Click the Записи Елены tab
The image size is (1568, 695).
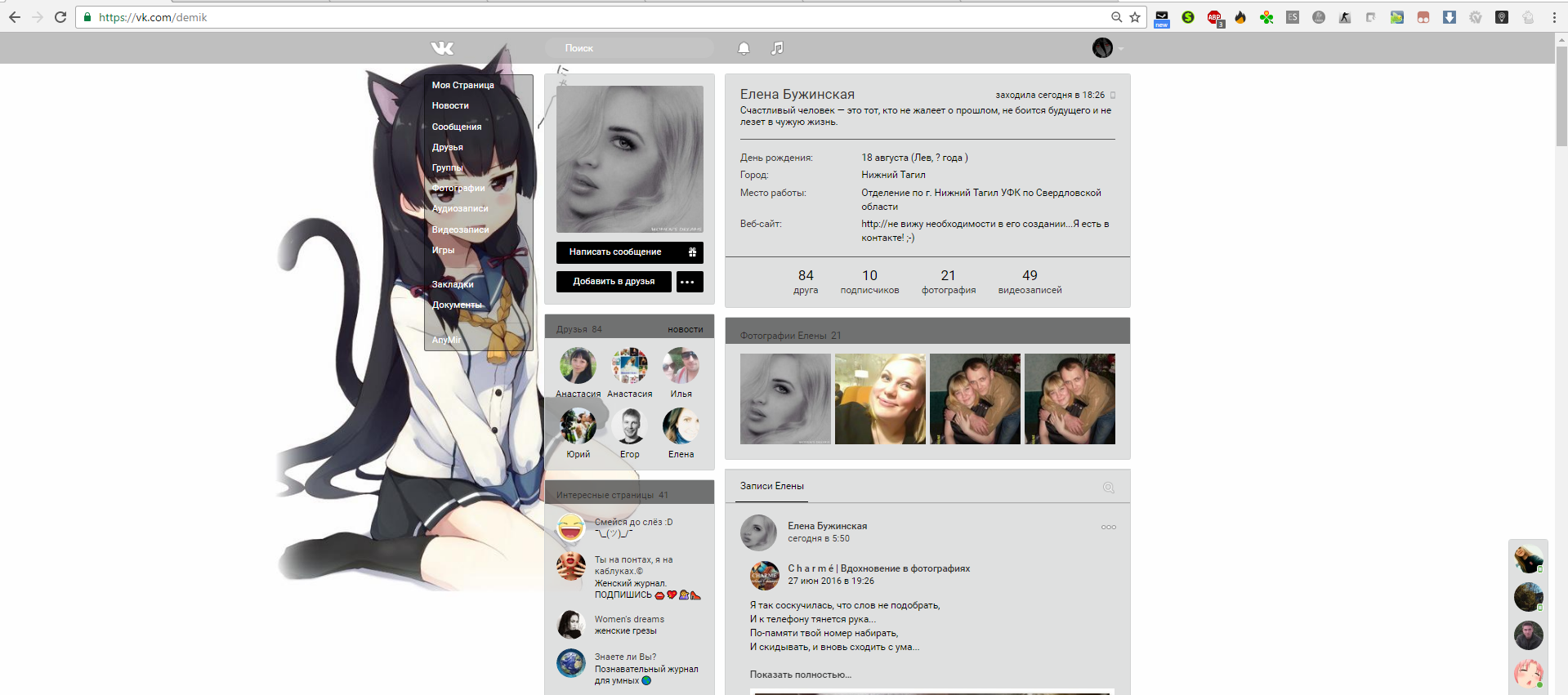(772, 487)
